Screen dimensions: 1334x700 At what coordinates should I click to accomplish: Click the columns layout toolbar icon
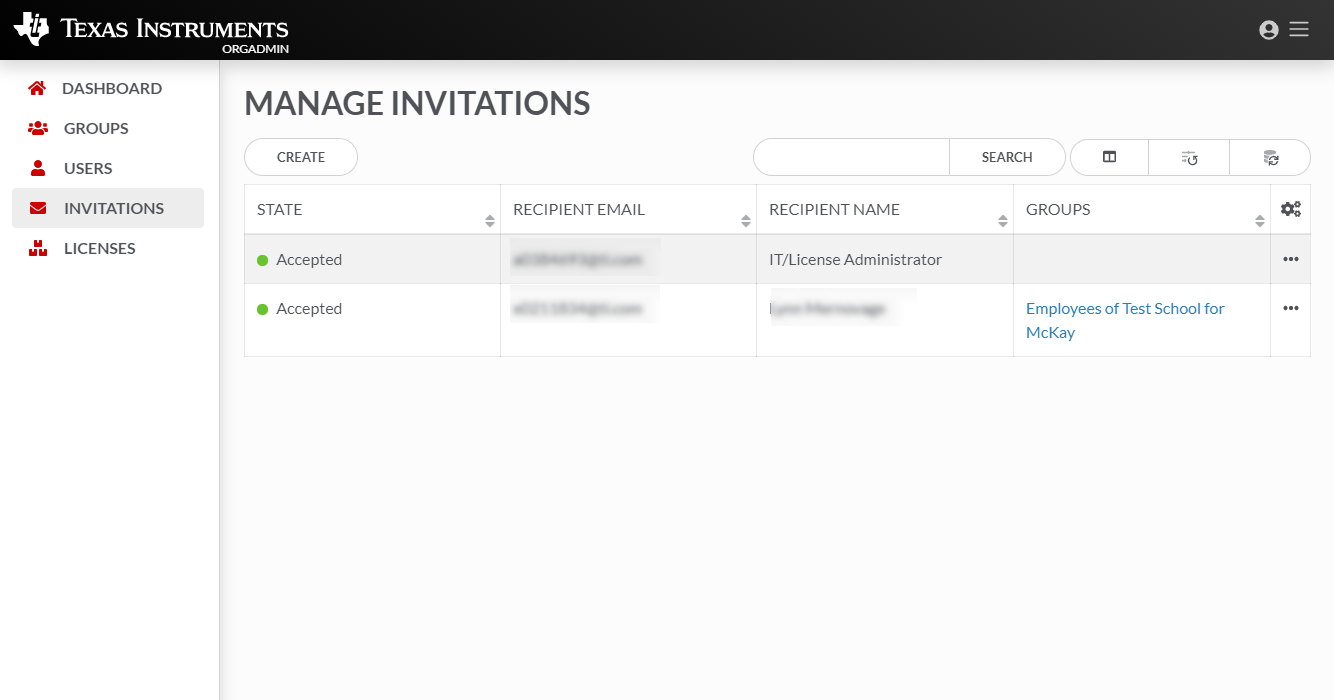point(1109,157)
